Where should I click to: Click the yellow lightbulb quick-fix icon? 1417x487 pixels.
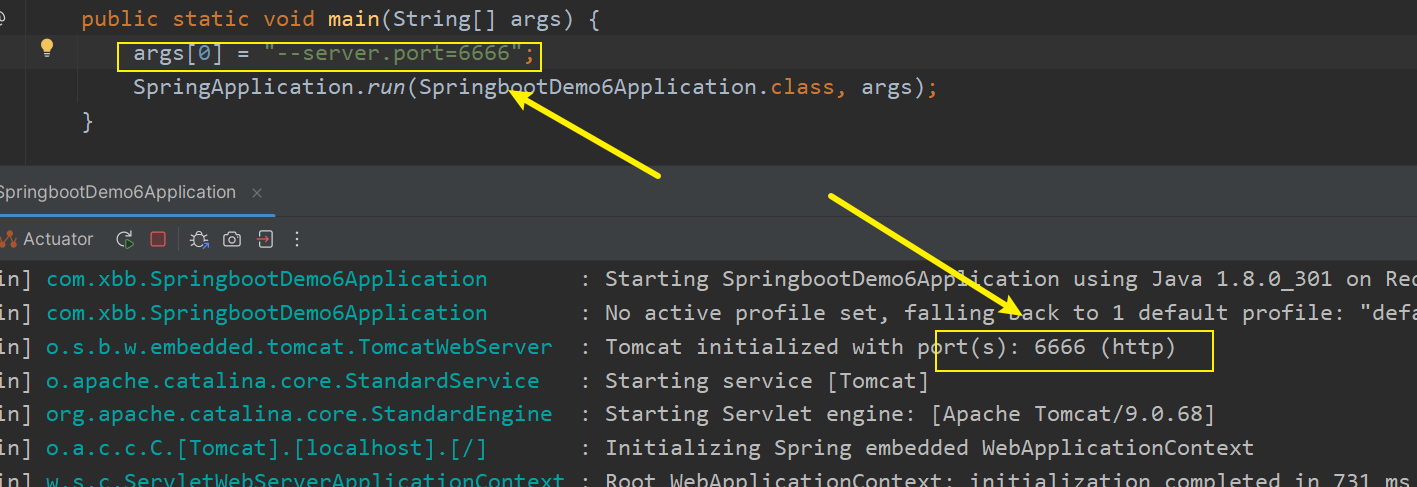(46, 49)
